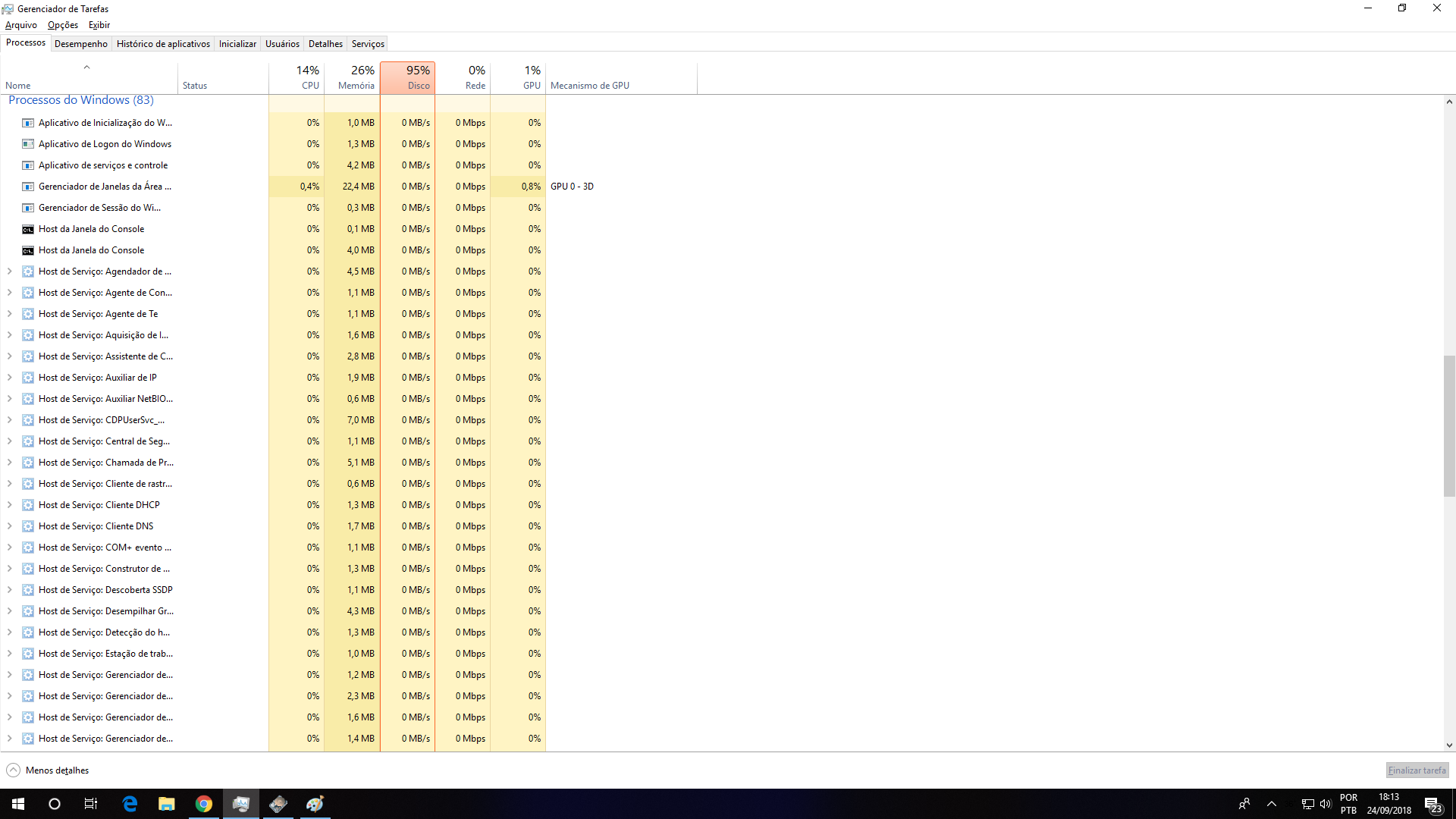Click the gear icon for Descoberta SSDP service
Screen dimensions: 1456x819
pos(28,590)
